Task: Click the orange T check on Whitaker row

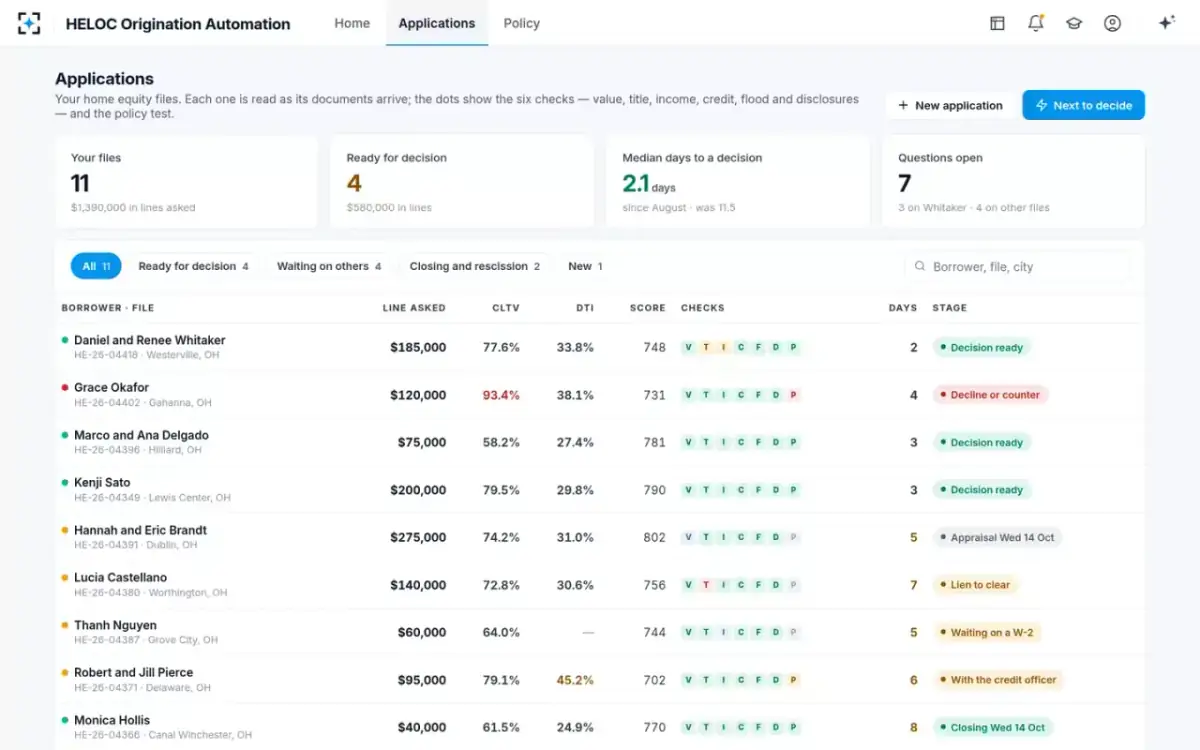Action: [x=706, y=348]
